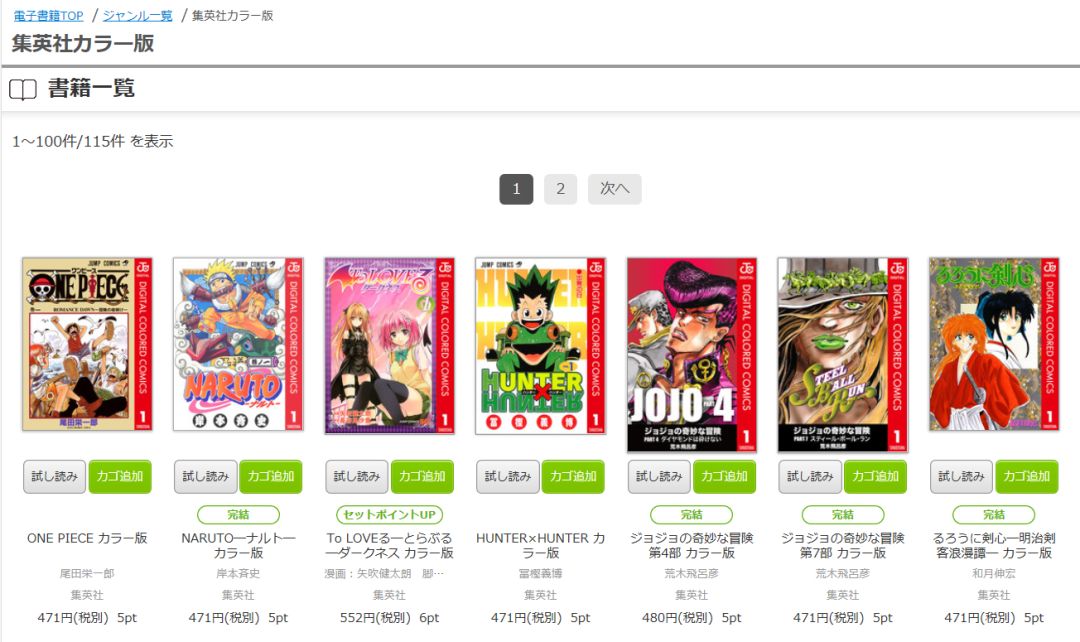The width and height of the screenshot is (1080, 642).
Task: Add NARUTO to cart with カゴ追加
Action: point(271,477)
